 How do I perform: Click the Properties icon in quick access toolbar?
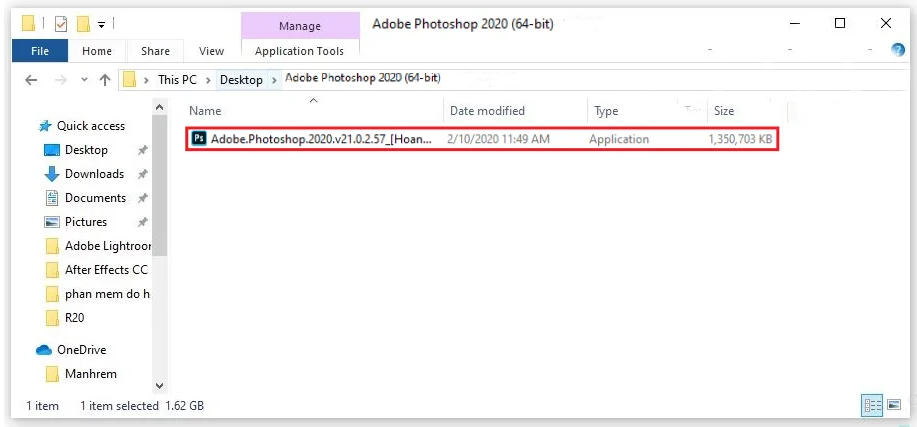[x=61, y=22]
